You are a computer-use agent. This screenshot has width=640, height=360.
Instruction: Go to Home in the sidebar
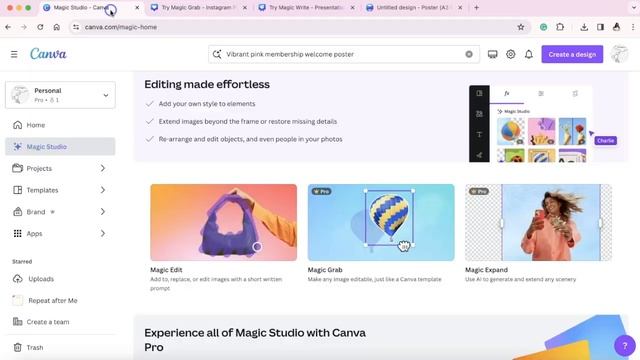click(60, 125)
